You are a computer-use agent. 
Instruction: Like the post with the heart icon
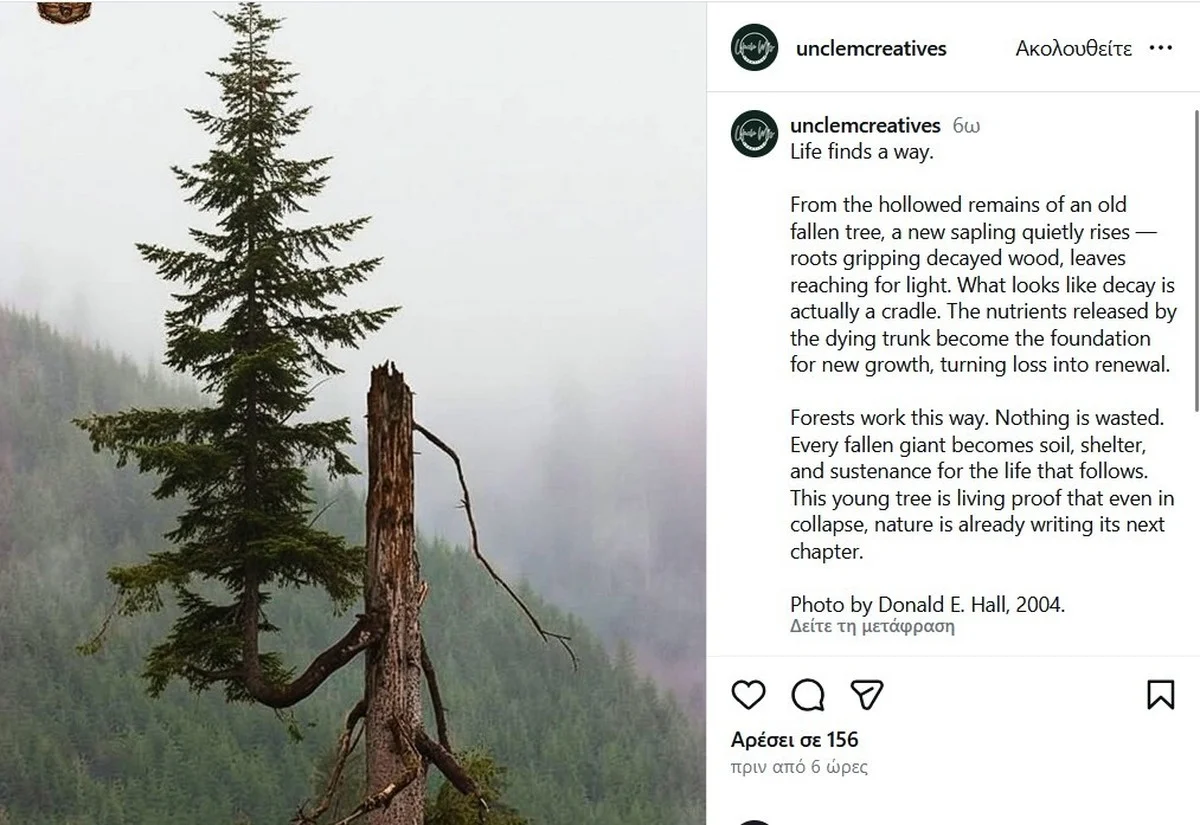click(748, 695)
